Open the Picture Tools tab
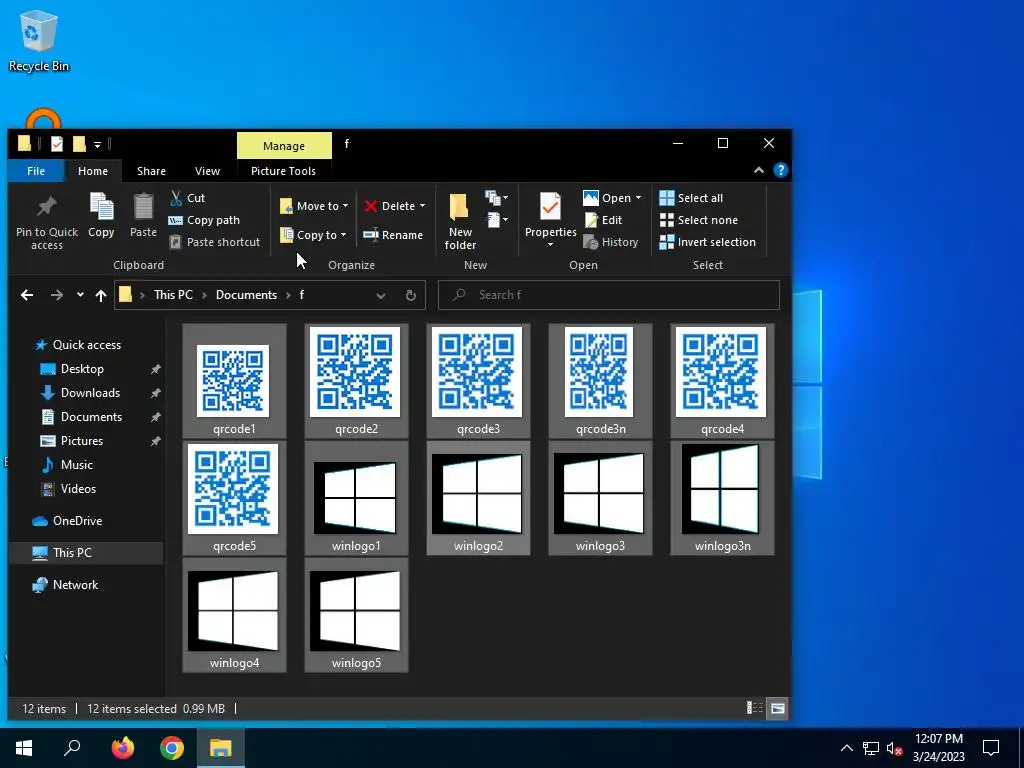This screenshot has width=1024, height=768. point(283,171)
